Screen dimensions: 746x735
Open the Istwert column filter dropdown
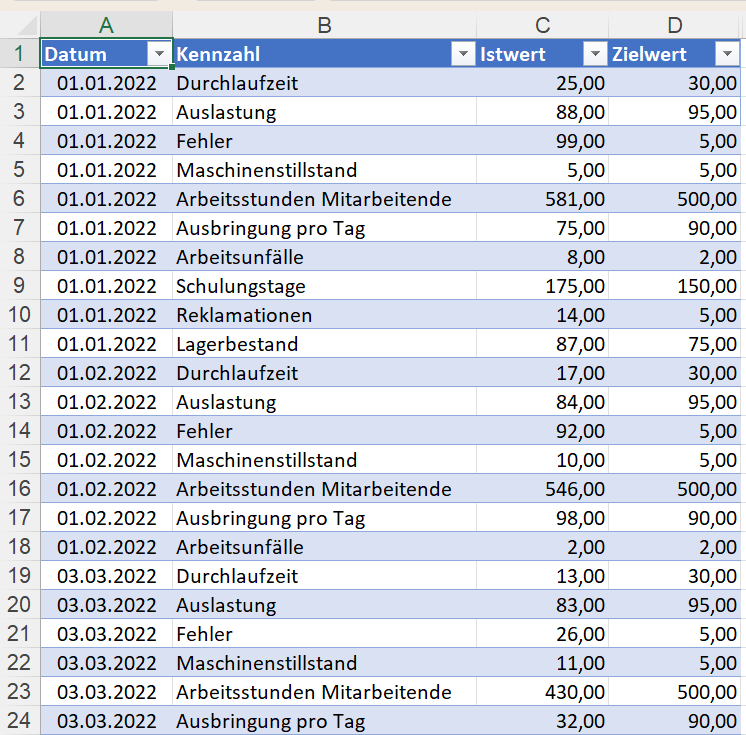click(595, 54)
